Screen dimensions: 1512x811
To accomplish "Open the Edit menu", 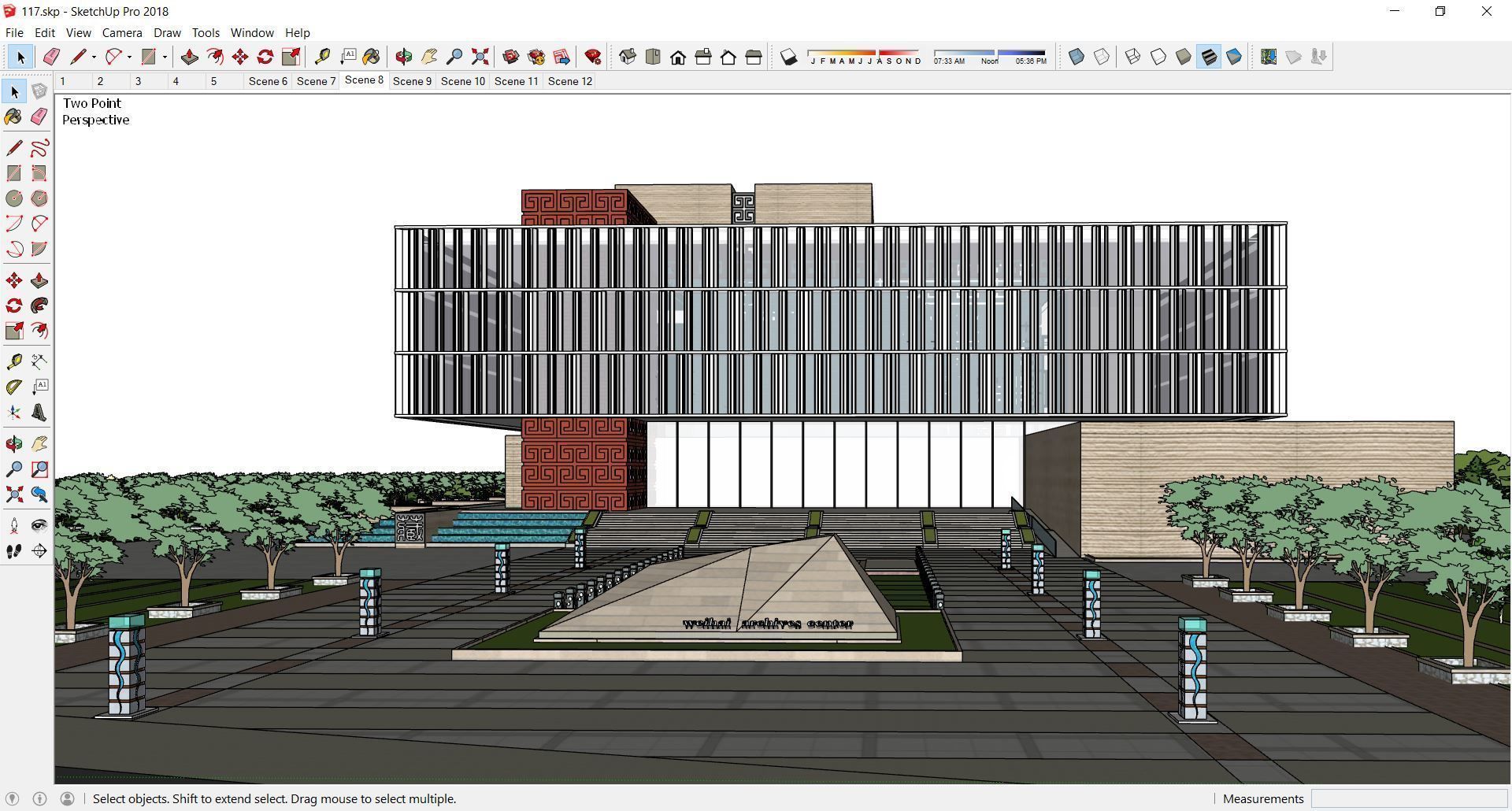I will pos(44,32).
